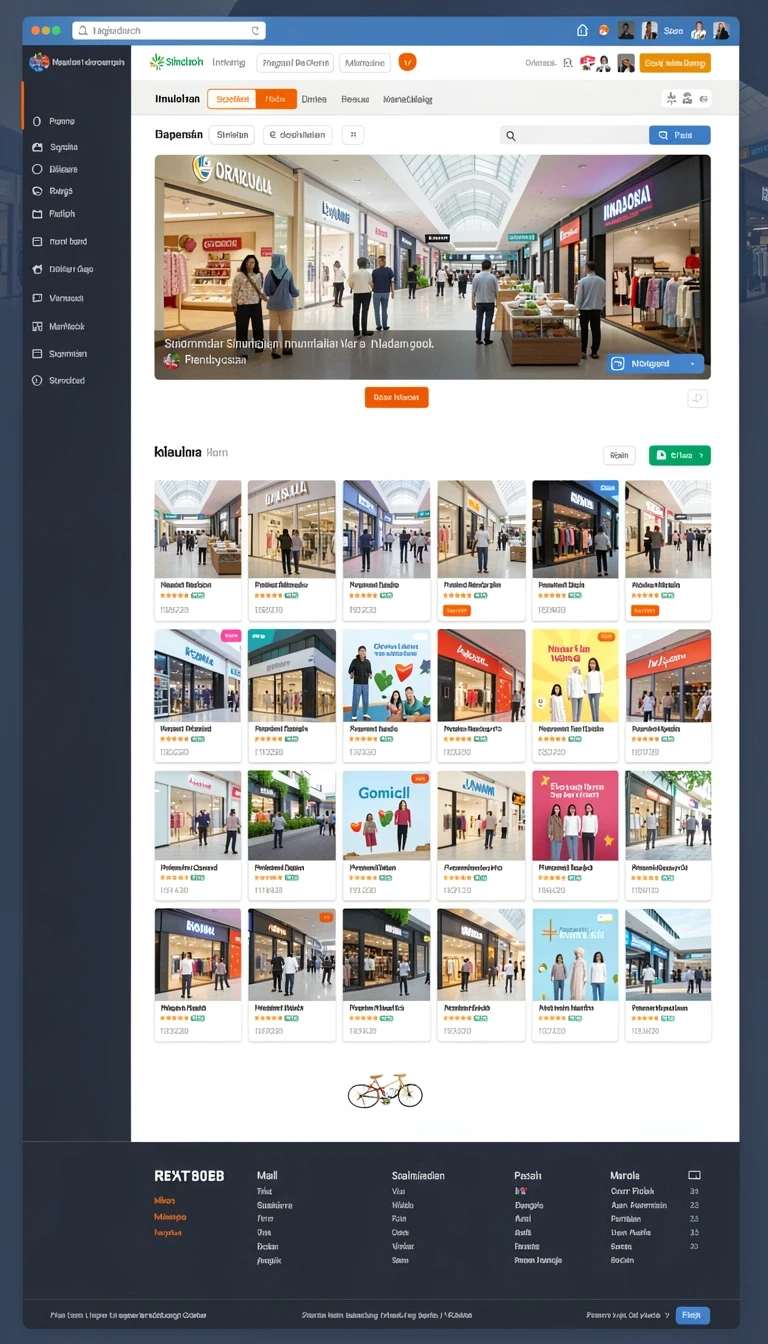
Task: Open the first store card in first row
Action: 198,550
